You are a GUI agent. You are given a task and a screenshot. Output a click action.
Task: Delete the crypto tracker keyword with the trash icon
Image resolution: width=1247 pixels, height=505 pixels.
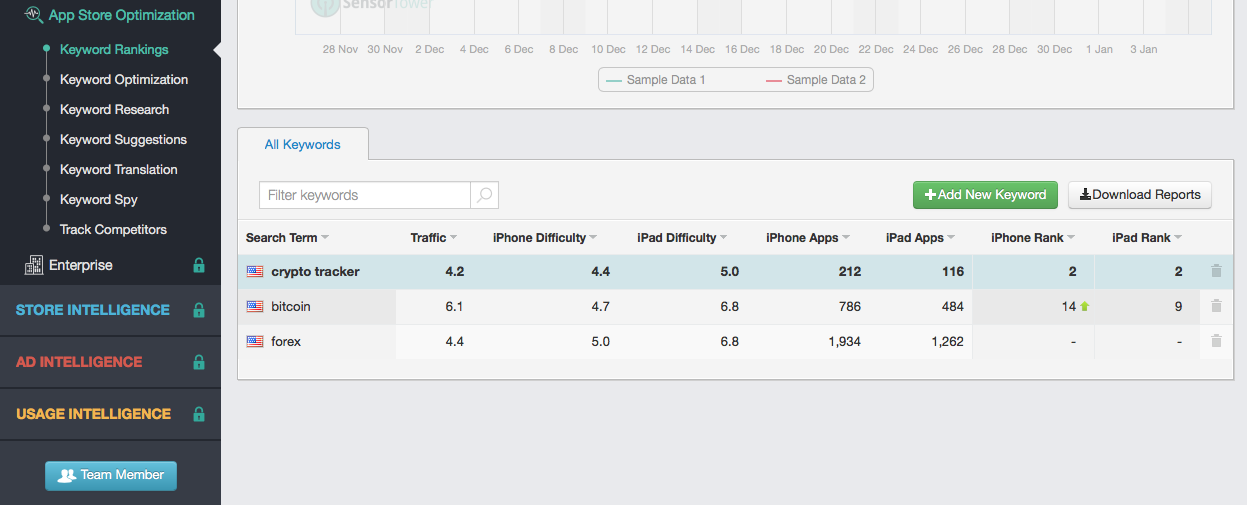1216,271
